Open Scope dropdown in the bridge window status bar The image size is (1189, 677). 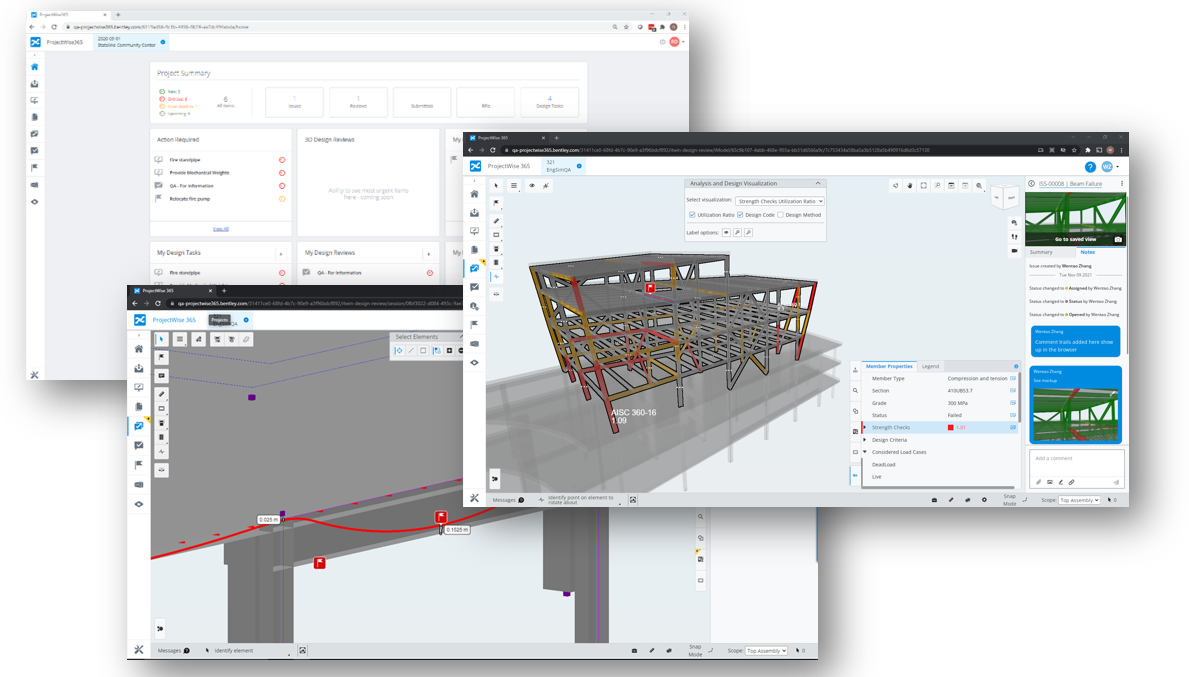pyautogui.click(x=767, y=650)
